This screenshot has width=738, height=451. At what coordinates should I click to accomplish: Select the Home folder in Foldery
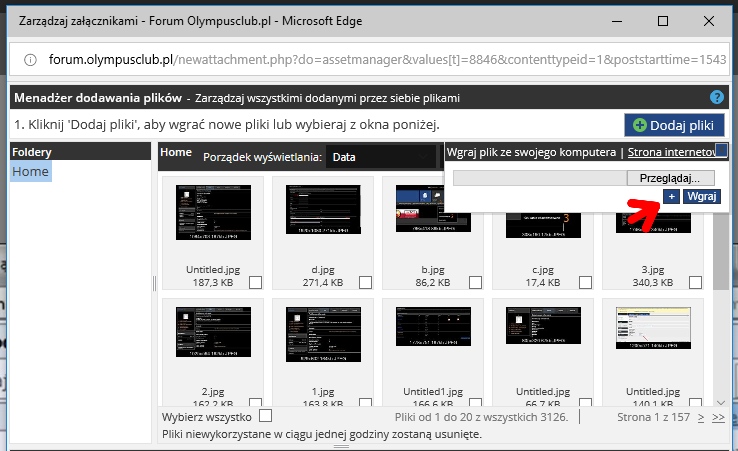click(x=31, y=172)
